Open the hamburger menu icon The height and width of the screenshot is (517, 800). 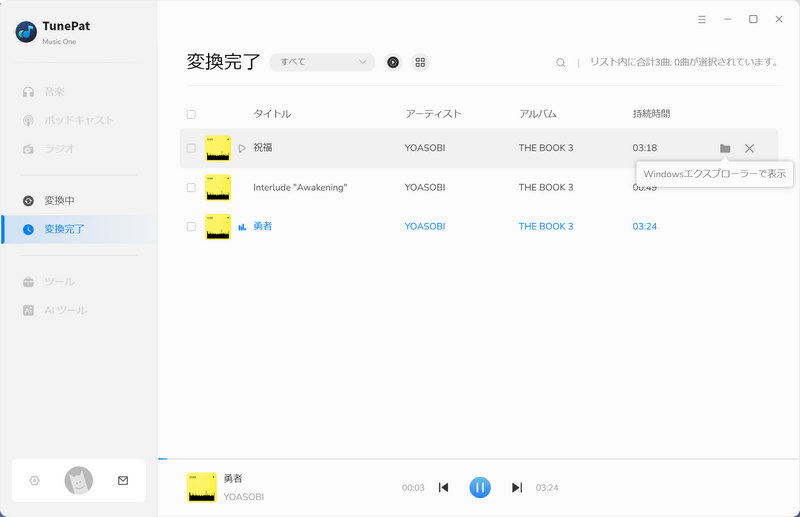702,19
